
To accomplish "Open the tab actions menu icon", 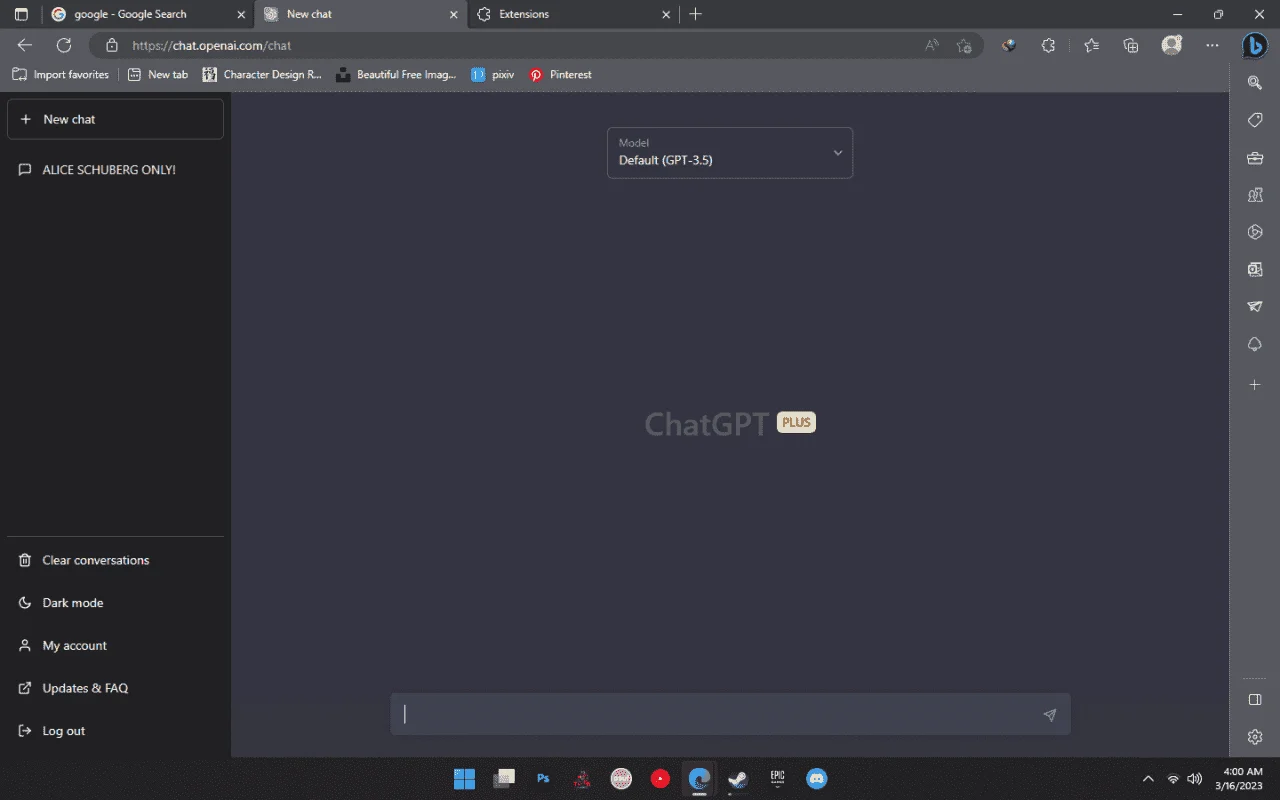I will pyautogui.click(x=21, y=14).
